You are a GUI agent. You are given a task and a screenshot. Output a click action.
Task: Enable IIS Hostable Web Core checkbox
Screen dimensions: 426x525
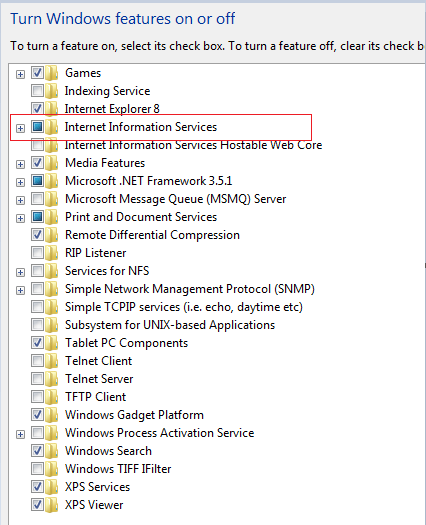pos(37,145)
